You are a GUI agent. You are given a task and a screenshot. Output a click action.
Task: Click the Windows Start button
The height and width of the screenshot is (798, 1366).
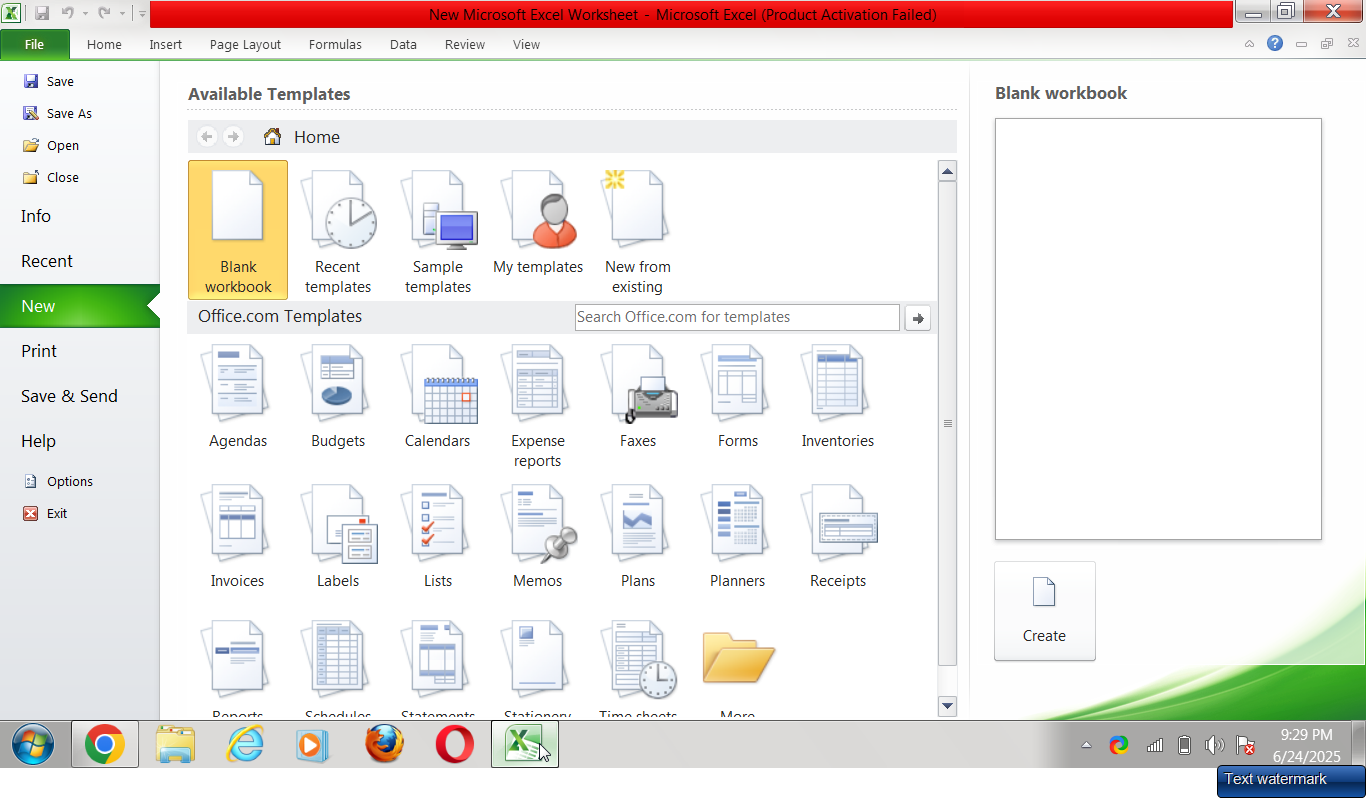(x=33, y=745)
